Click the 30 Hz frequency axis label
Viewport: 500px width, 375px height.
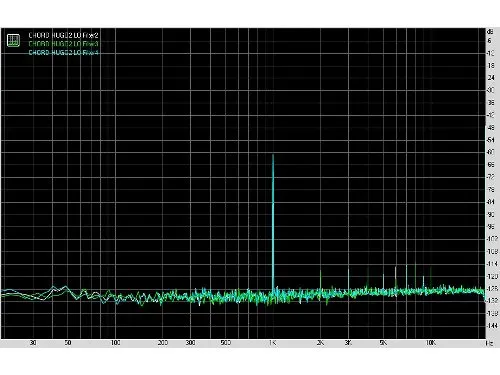coord(33,343)
